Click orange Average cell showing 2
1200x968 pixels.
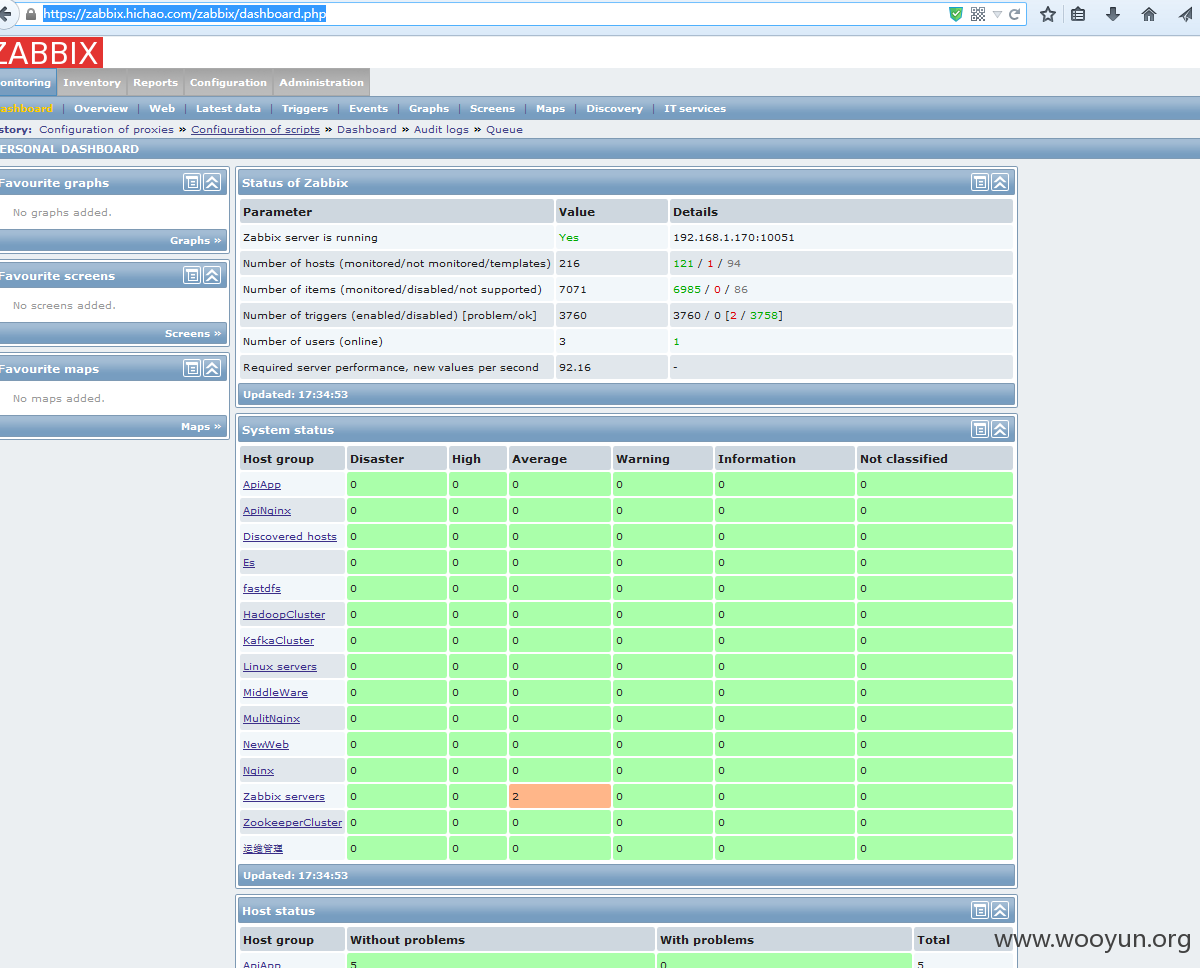point(560,796)
